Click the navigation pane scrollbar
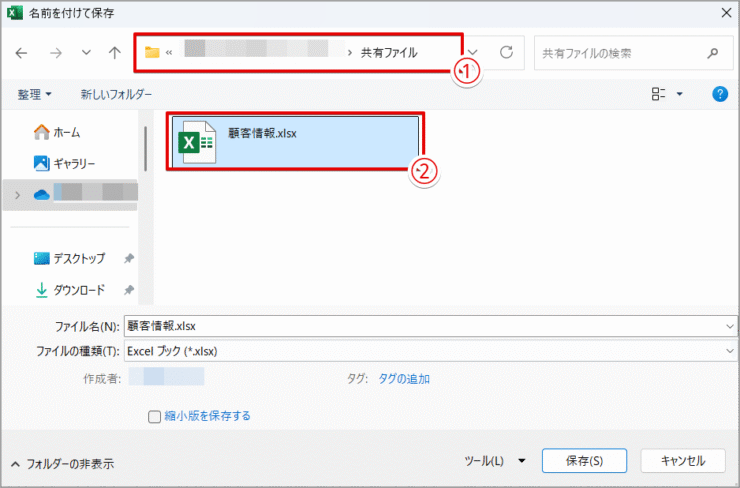Image resolution: width=740 pixels, height=488 pixels. (145, 149)
